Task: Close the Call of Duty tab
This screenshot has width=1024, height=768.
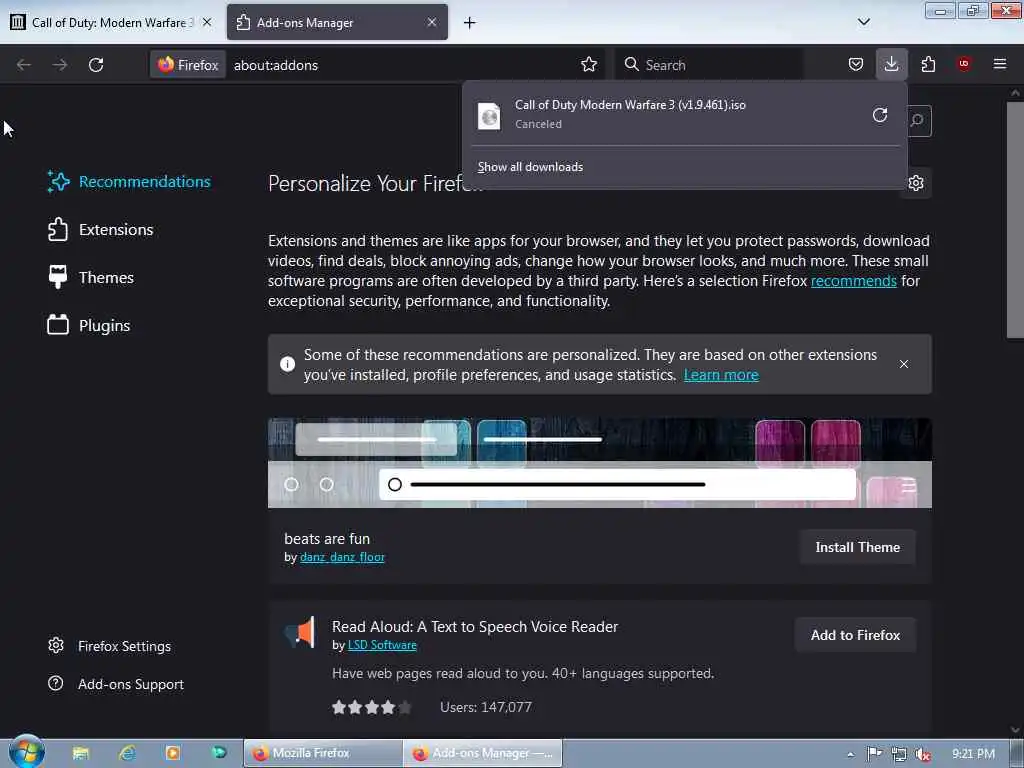Action: click(207, 22)
